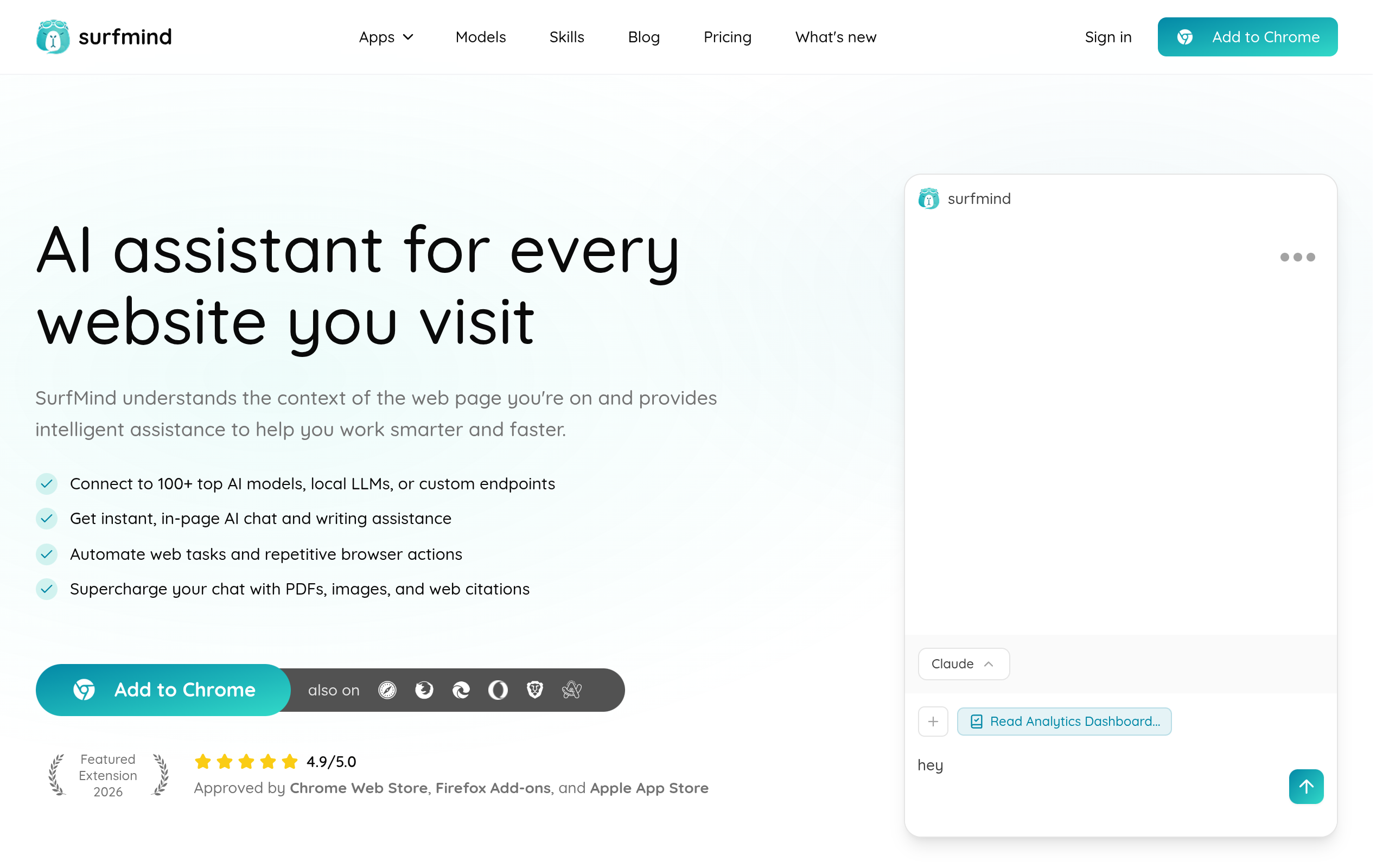
Task: Click the large Add to Chrome button
Action: click(x=163, y=690)
